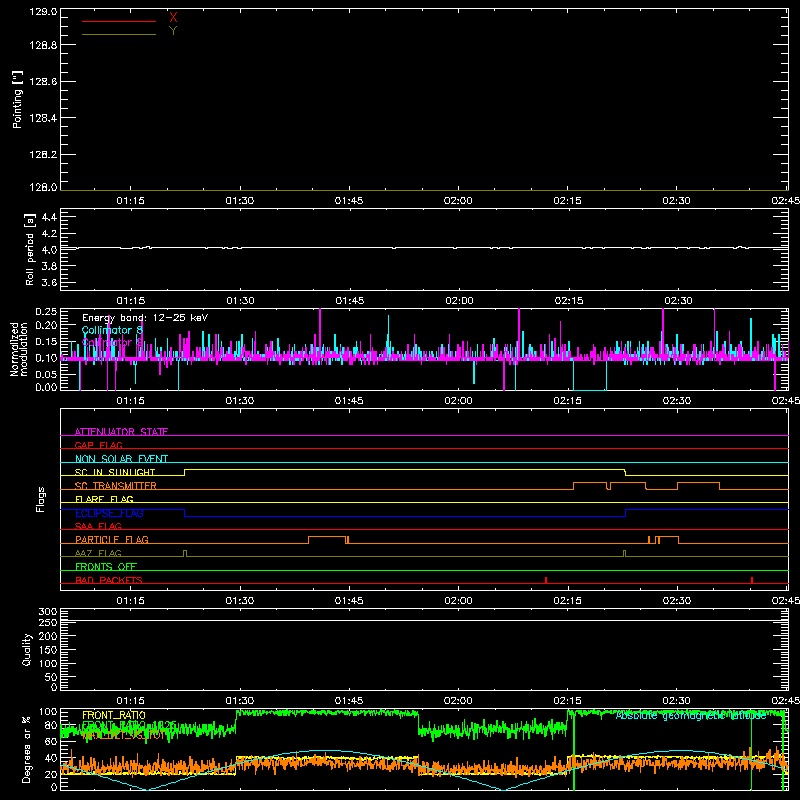Click the BAD_PACKETS flag label
Screen dimensions: 800x800
coord(109,580)
